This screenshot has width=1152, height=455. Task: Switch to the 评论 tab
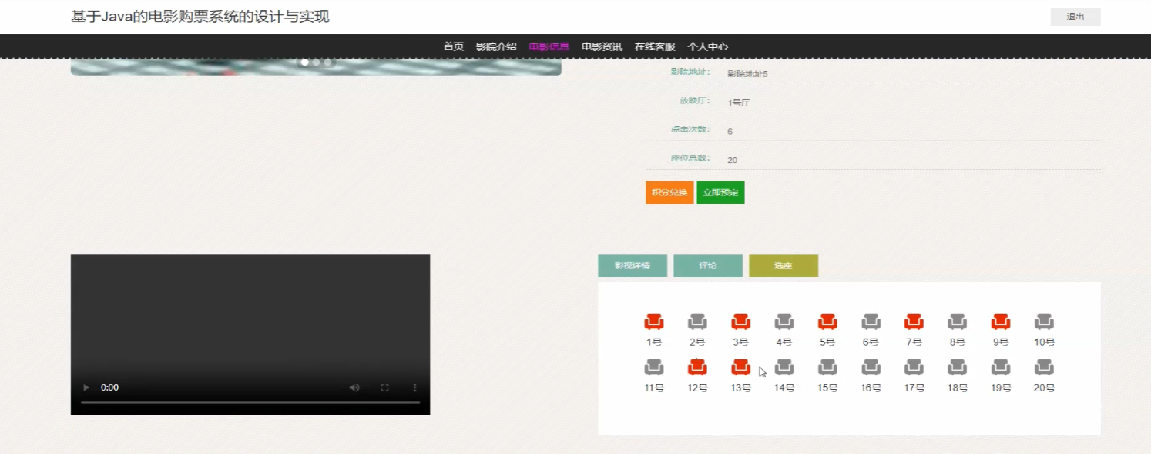[x=708, y=265]
